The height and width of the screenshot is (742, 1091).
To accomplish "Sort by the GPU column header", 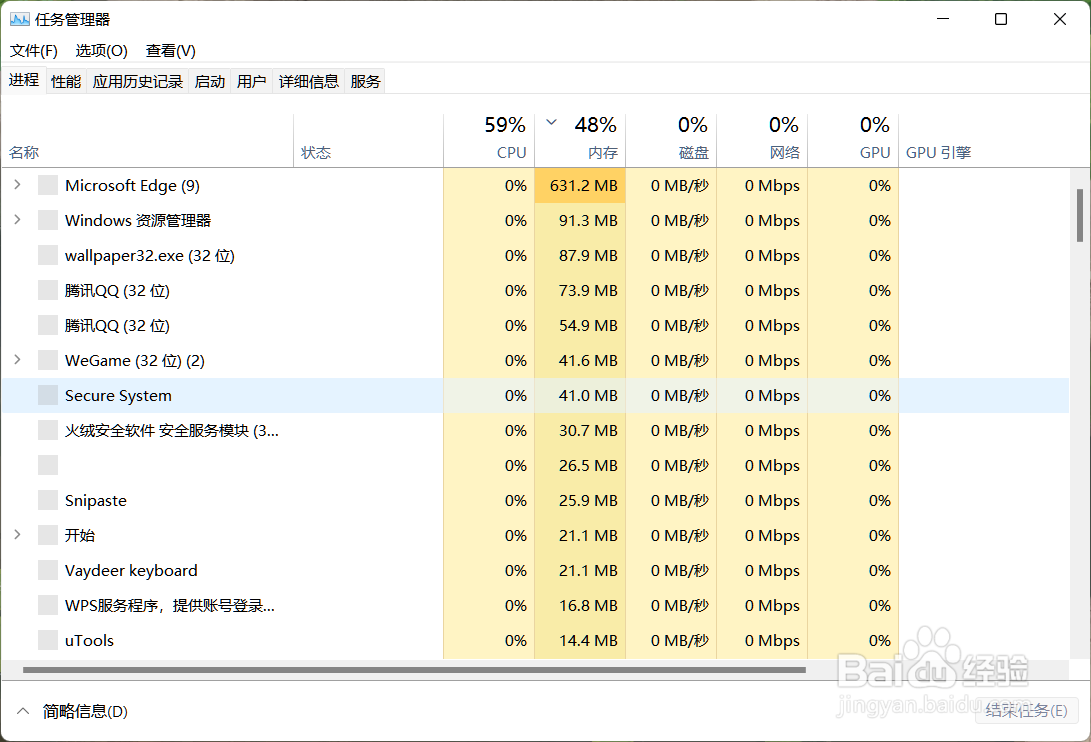I will pyautogui.click(x=853, y=141).
